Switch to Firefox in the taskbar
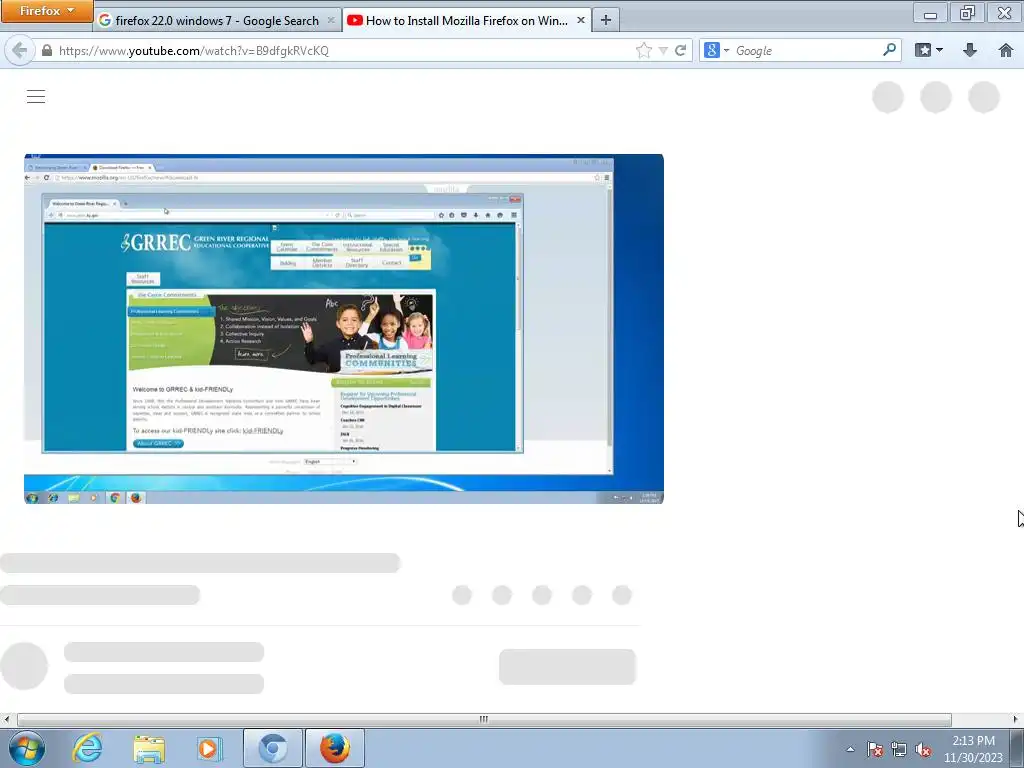This screenshot has height=768, width=1024. 334,748
